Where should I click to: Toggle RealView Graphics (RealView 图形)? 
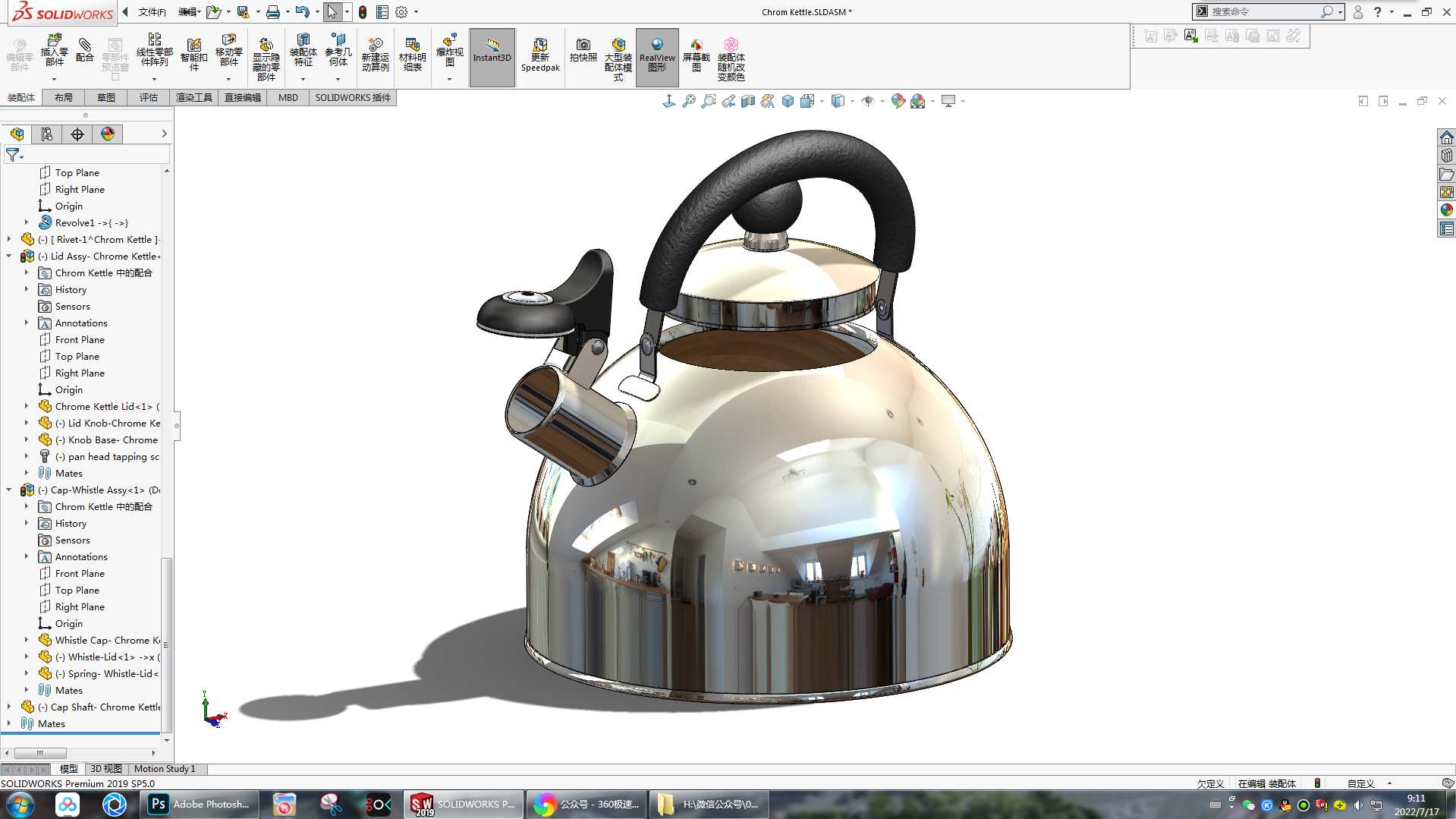657,58
